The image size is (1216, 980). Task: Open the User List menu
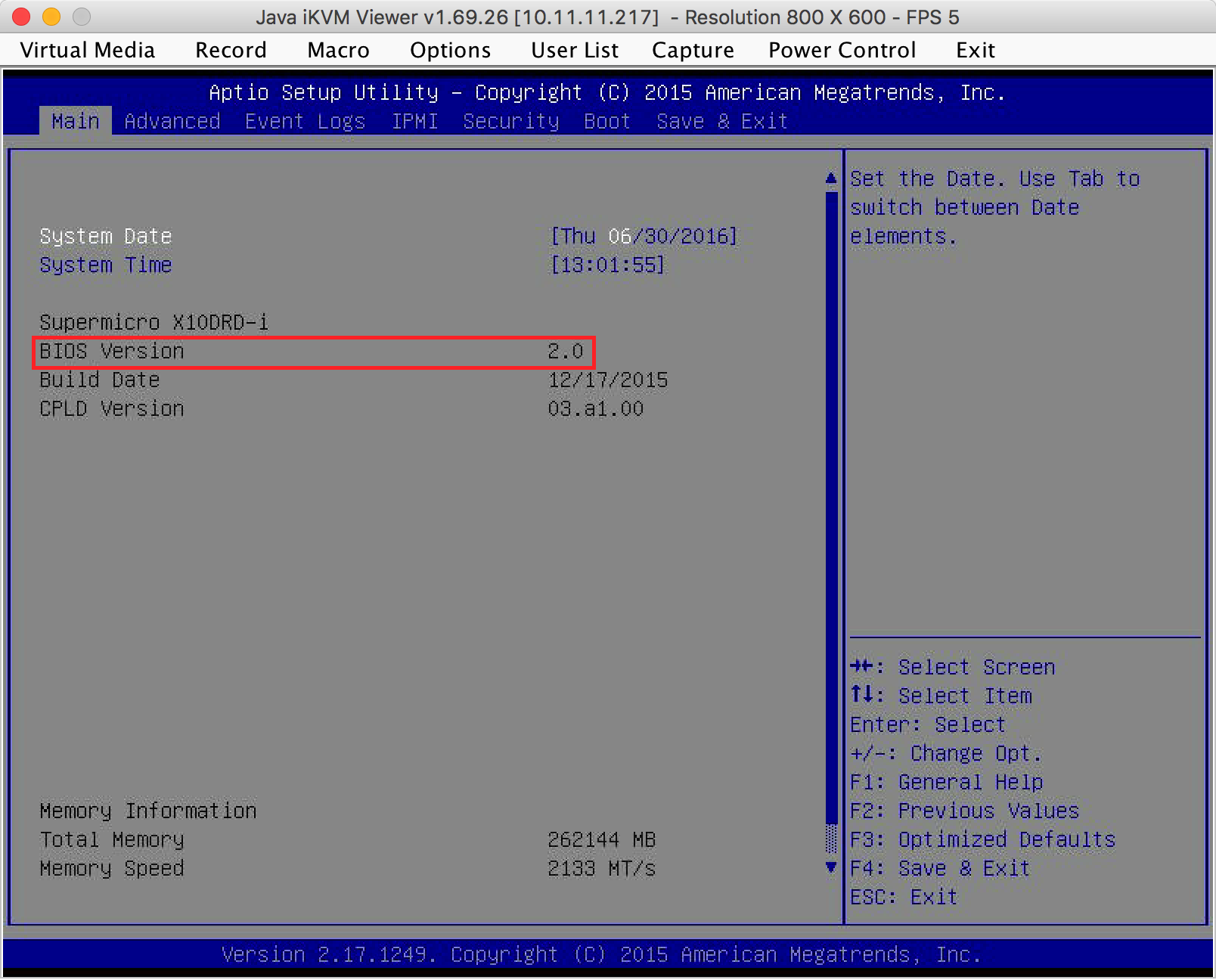(575, 50)
